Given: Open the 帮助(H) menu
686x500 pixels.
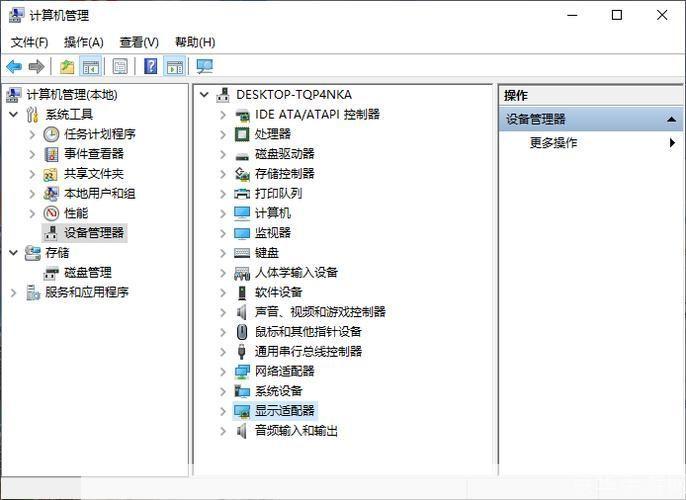Looking at the screenshot, I should [x=195, y=42].
